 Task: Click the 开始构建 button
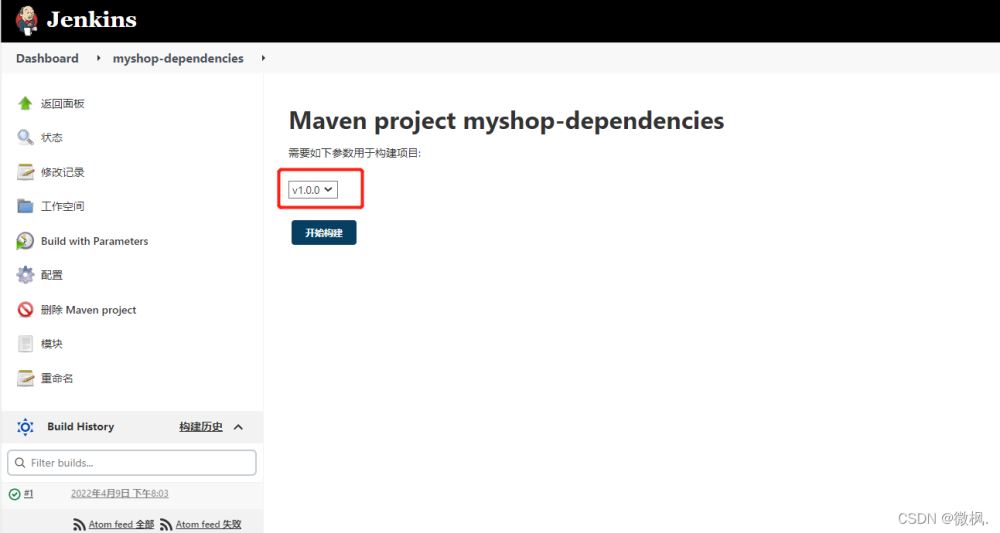[x=324, y=233]
